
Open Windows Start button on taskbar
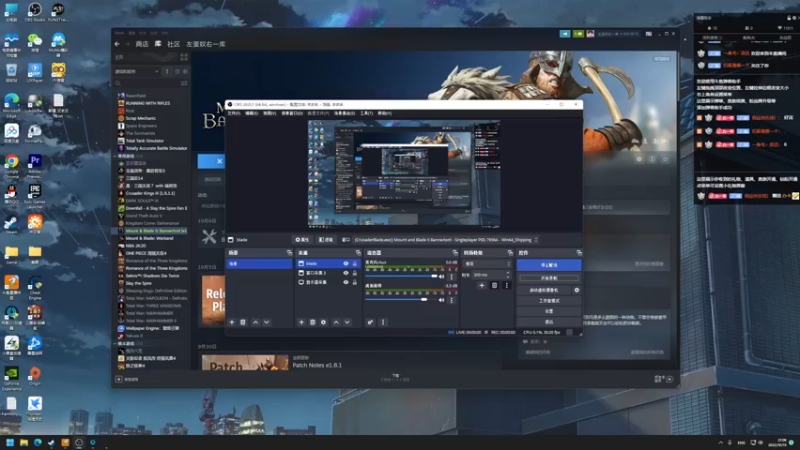(10, 442)
